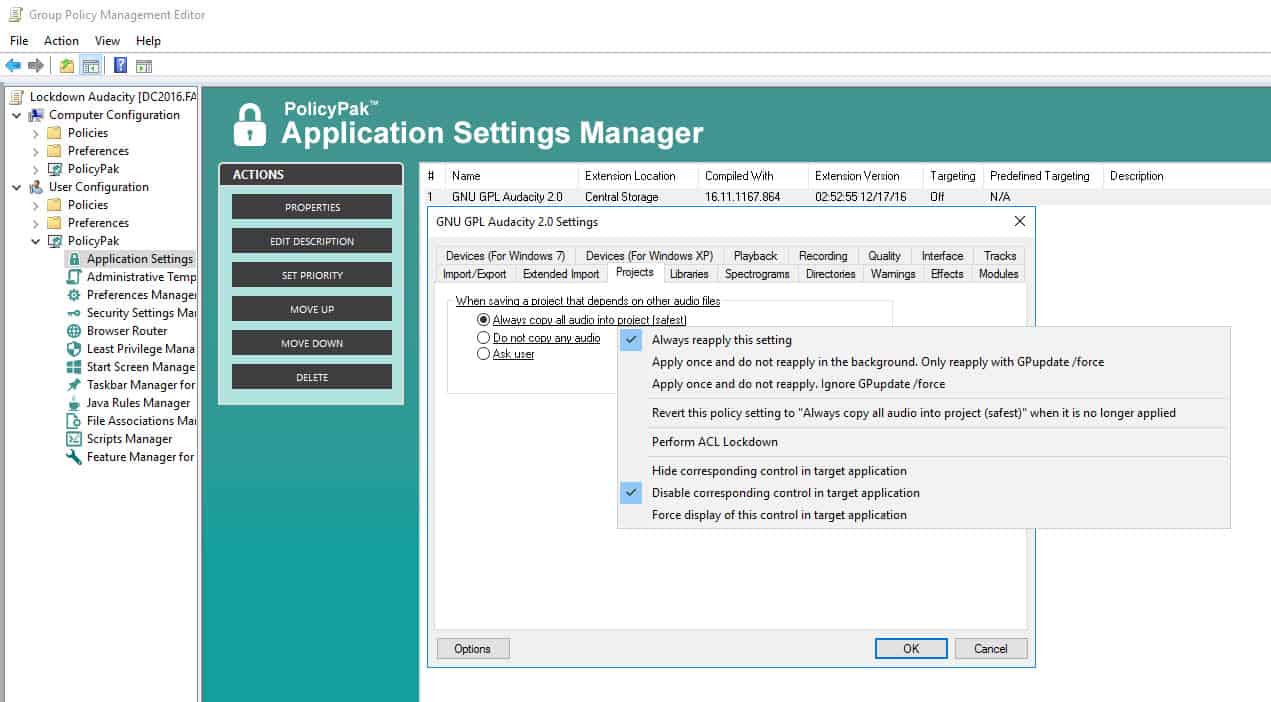Click the Preferences Manager gear icon
This screenshot has width=1271, height=702.
point(73,295)
